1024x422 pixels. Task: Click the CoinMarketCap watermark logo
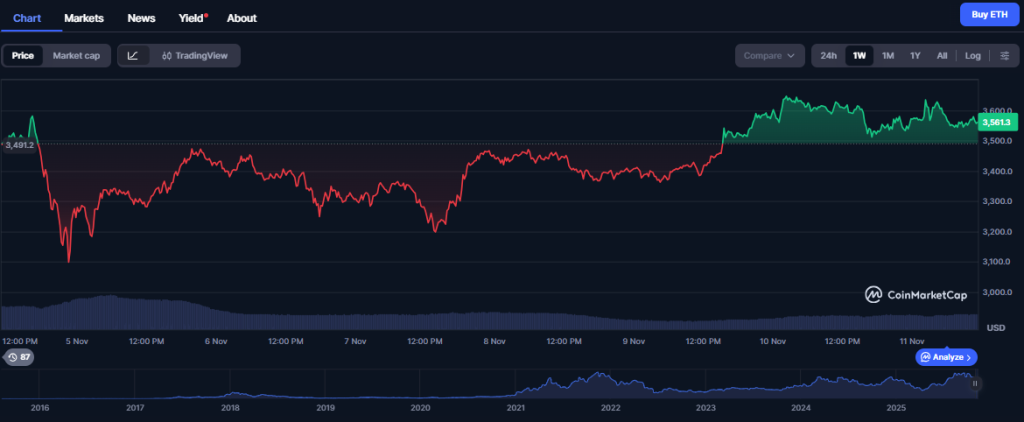click(x=917, y=294)
